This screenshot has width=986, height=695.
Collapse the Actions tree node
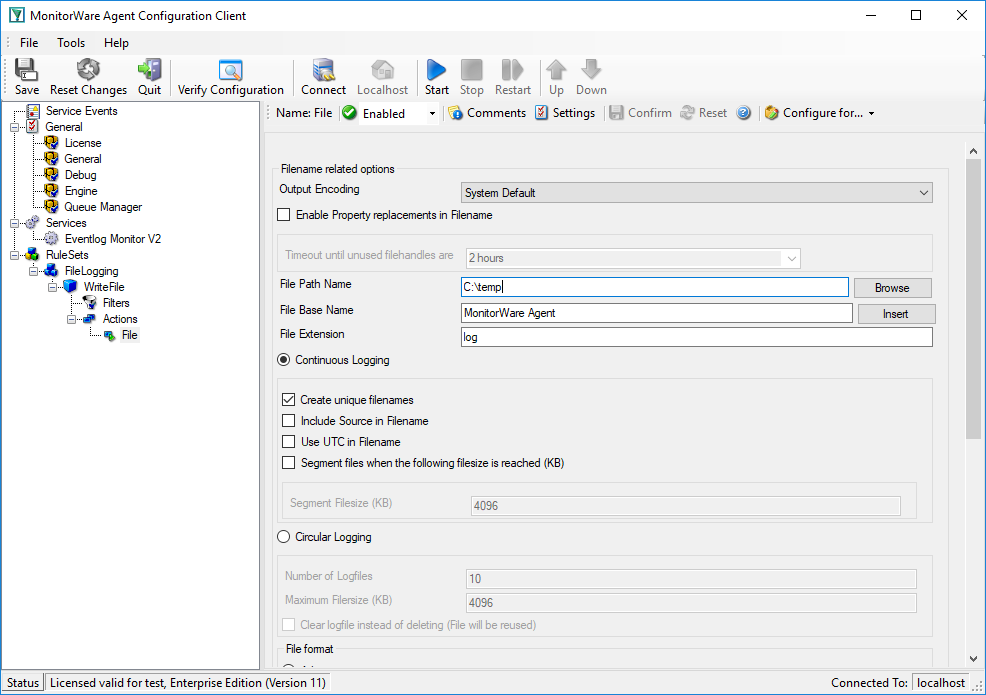click(72, 320)
